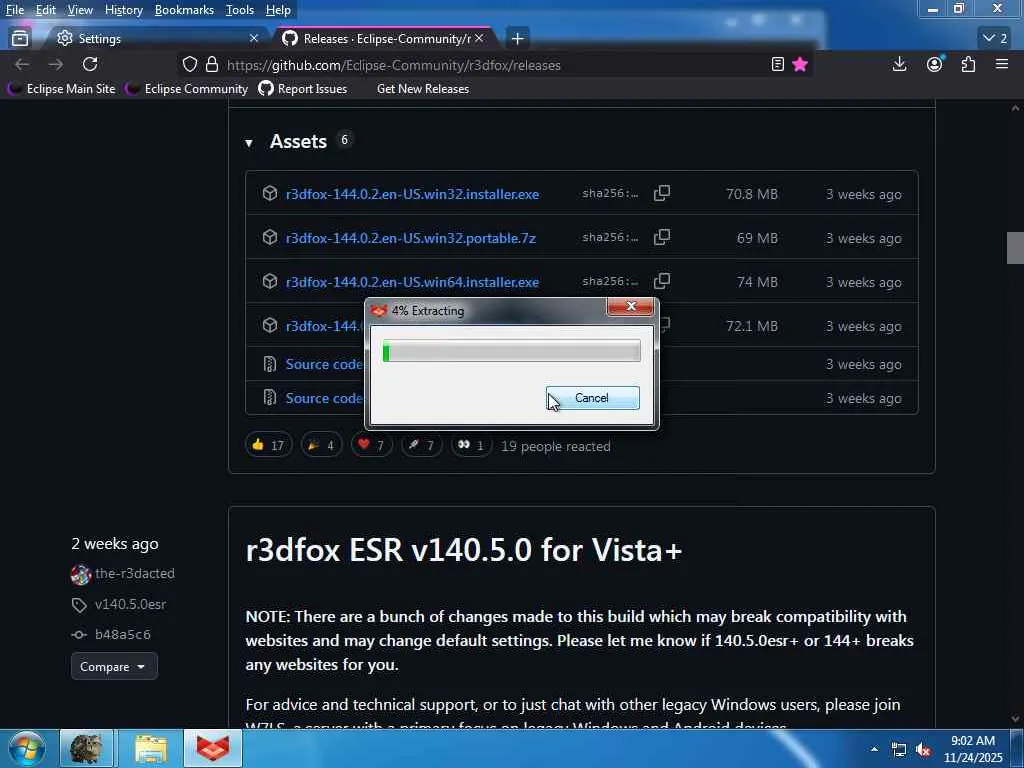Click the tracking protection shield icon
The width and height of the screenshot is (1024, 768).
coord(189,64)
